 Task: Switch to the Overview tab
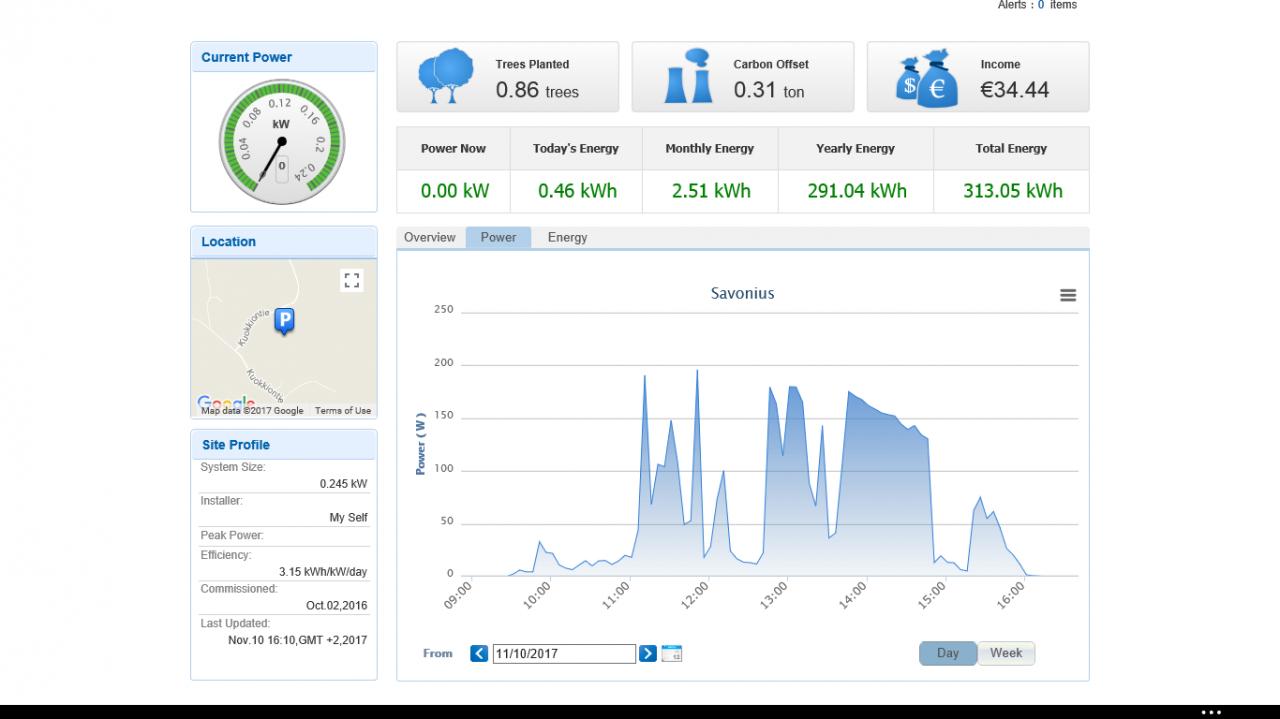pos(430,237)
